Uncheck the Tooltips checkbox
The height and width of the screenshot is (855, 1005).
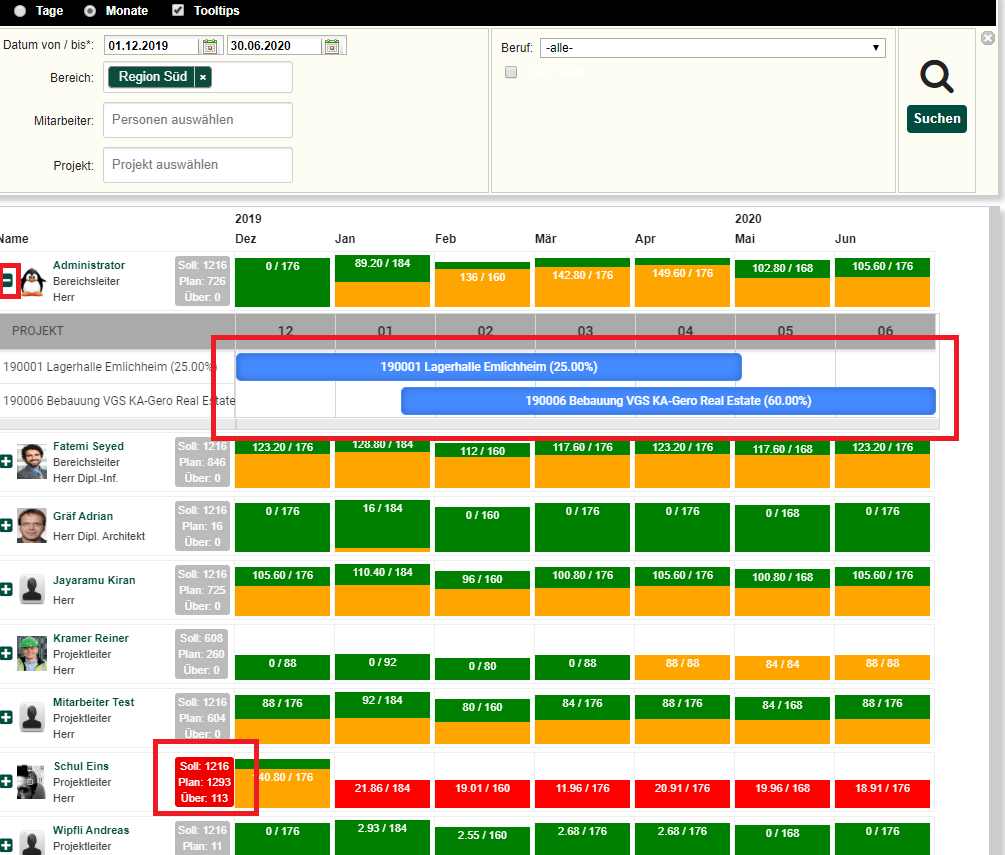click(178, 11)
